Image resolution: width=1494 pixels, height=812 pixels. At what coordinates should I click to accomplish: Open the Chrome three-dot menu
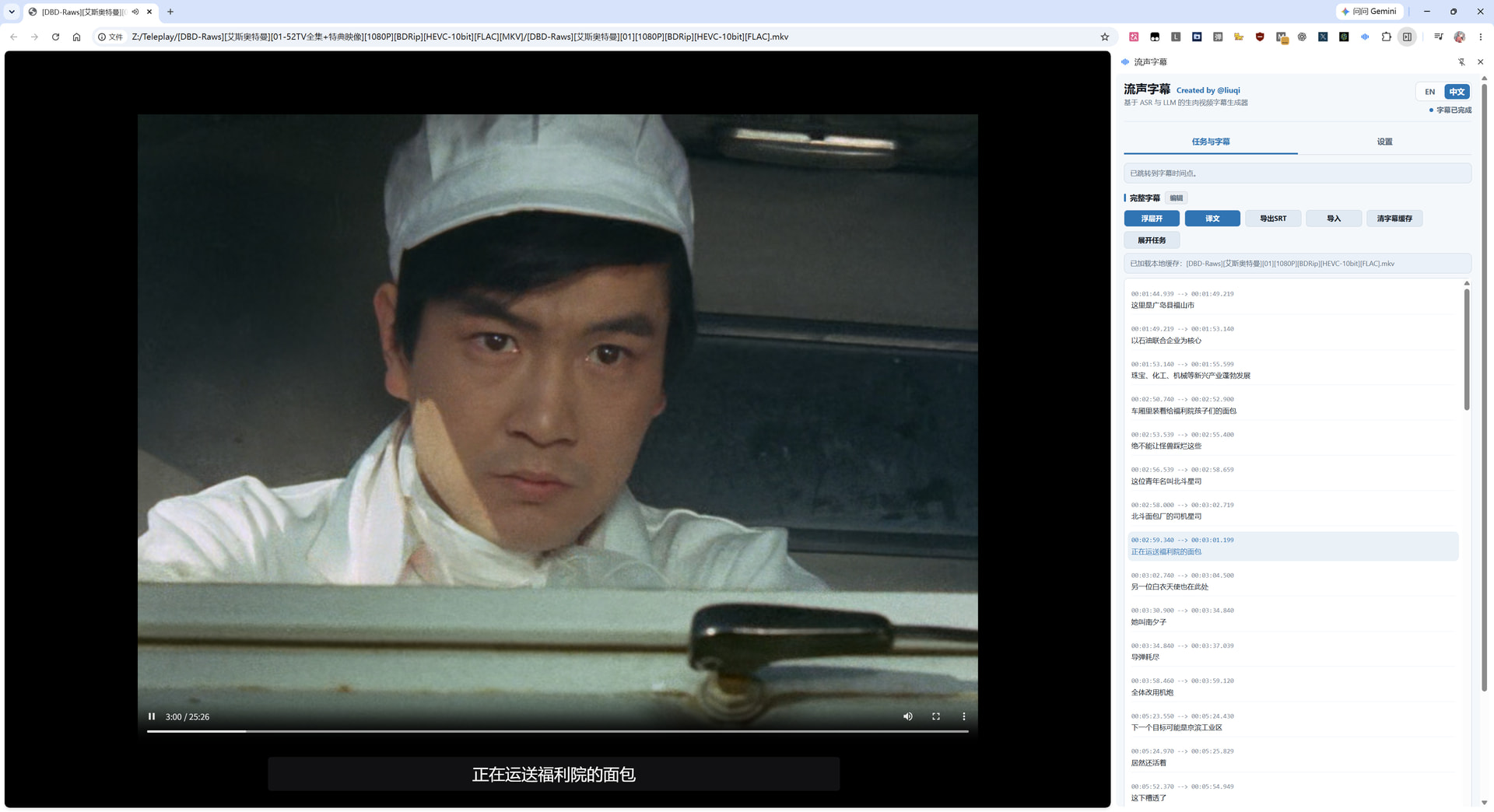tap(1481, 37)
